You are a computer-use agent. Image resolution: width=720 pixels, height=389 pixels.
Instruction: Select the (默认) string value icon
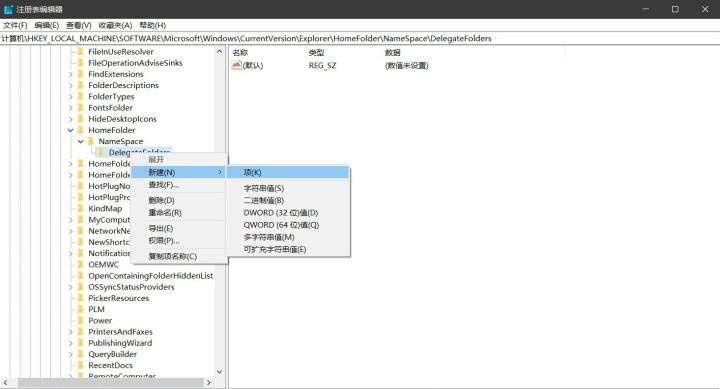tap(236, 65)
